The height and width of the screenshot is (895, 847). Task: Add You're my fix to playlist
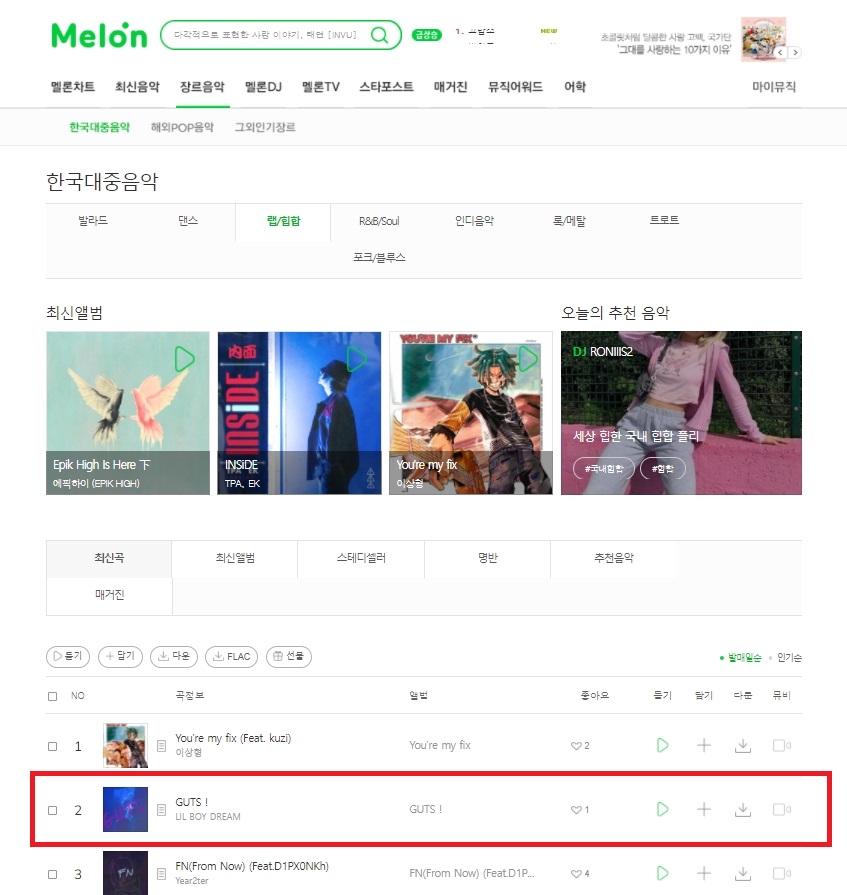point(704,745)
